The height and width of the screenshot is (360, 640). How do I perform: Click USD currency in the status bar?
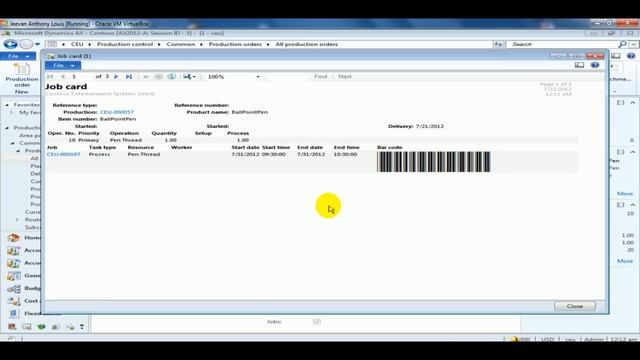547,339
